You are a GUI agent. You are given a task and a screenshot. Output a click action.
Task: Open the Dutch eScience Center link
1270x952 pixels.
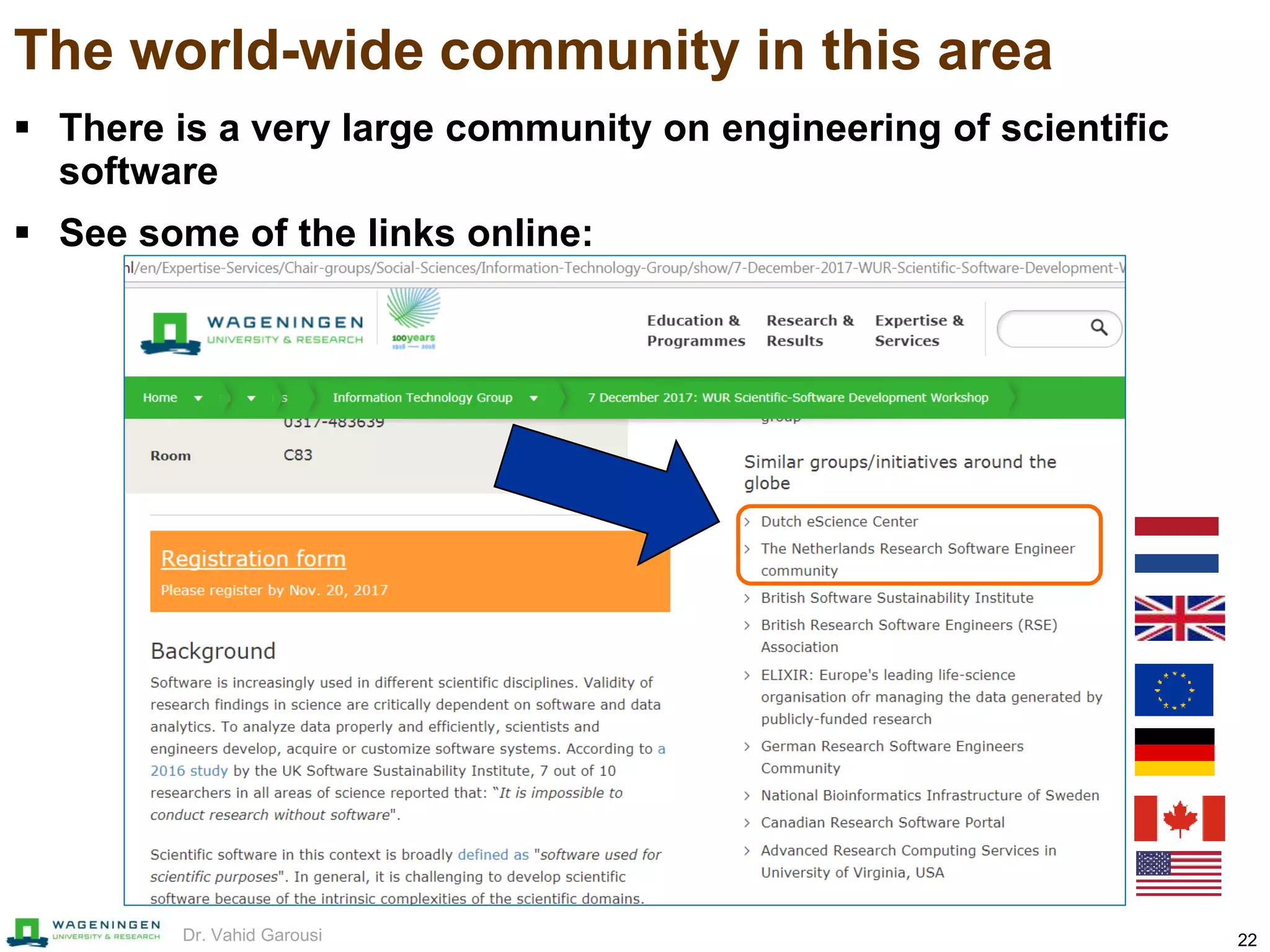click(838, 522)
